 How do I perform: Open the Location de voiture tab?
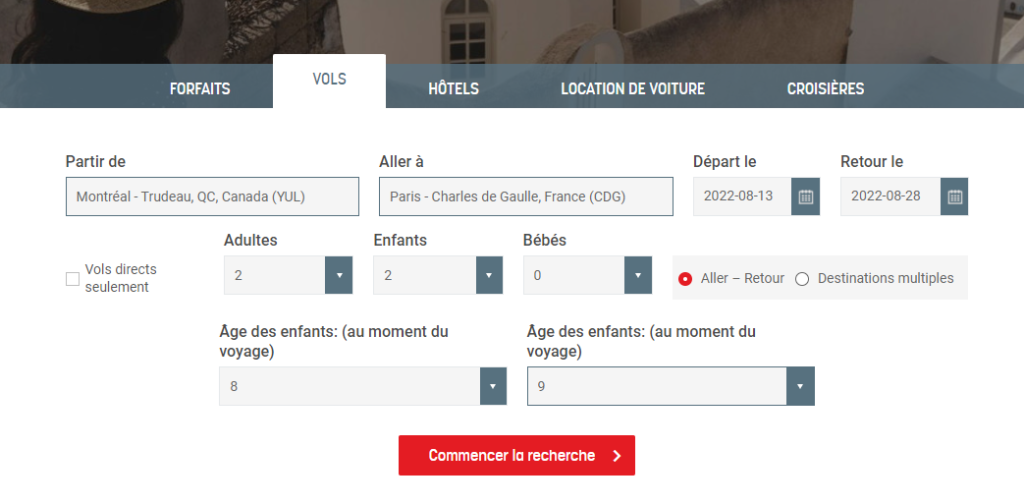click(632, 89)
